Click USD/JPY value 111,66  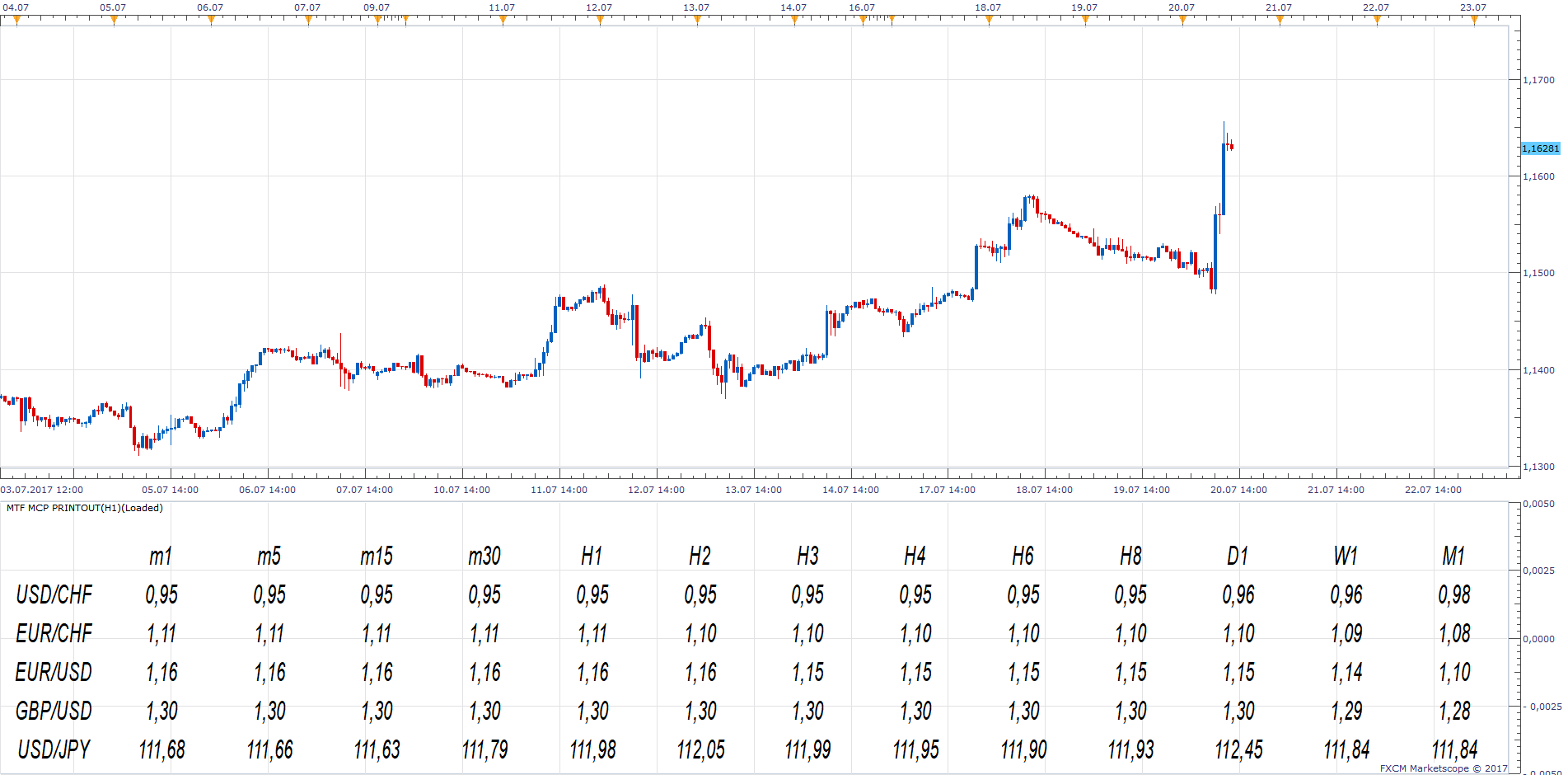pyautogui.click(x=269, y=750)
